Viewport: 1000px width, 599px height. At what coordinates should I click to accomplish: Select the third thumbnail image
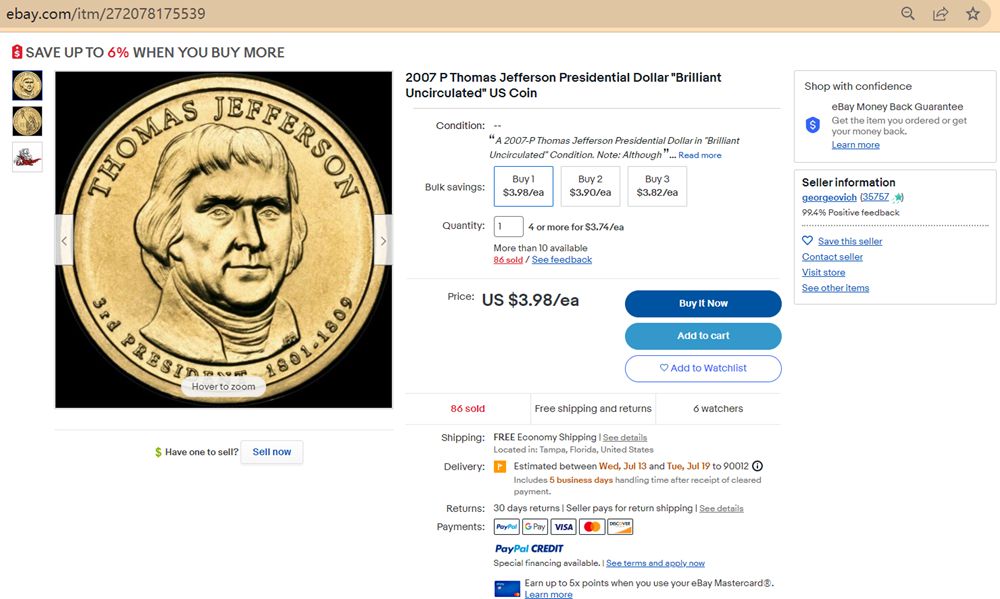(x=27, y=157)
